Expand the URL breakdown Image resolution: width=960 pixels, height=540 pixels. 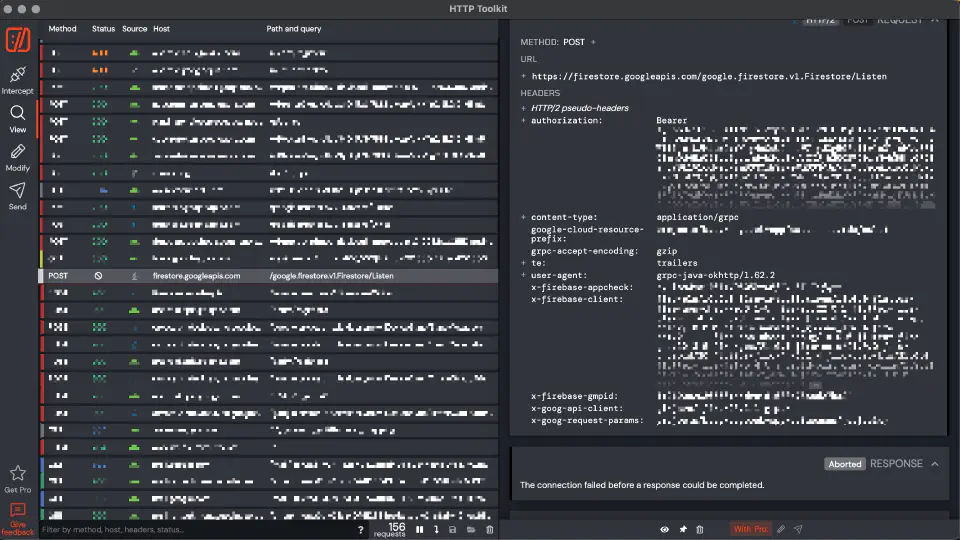click(x=523, y=77)
